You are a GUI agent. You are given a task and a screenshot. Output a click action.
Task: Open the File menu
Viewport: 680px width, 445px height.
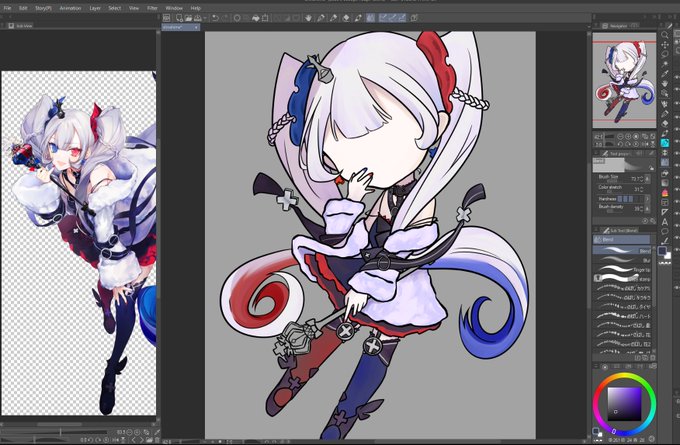point(7,8)
